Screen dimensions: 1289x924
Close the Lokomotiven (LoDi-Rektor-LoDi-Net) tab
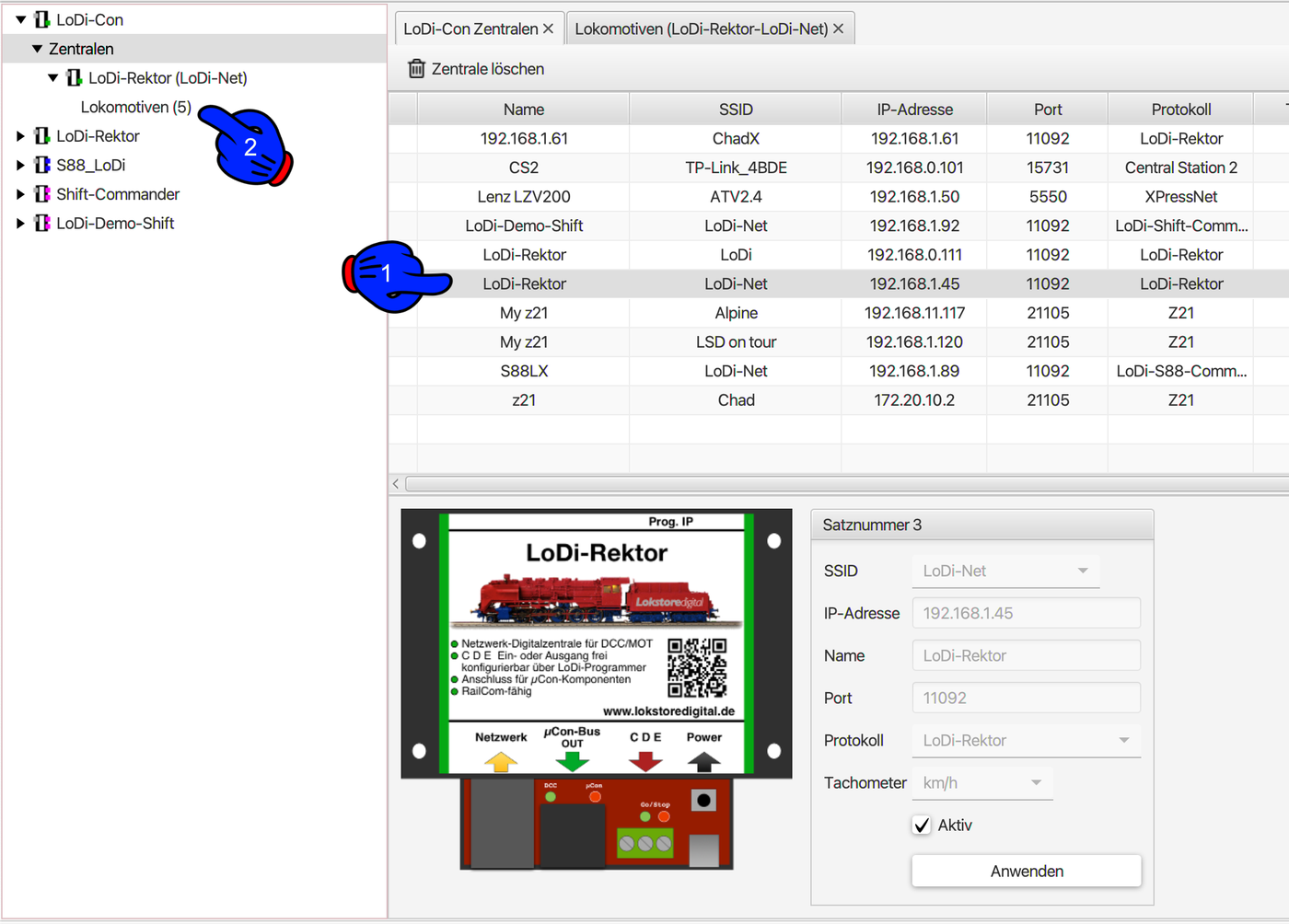pyautogui.click(x=839, y=29)
